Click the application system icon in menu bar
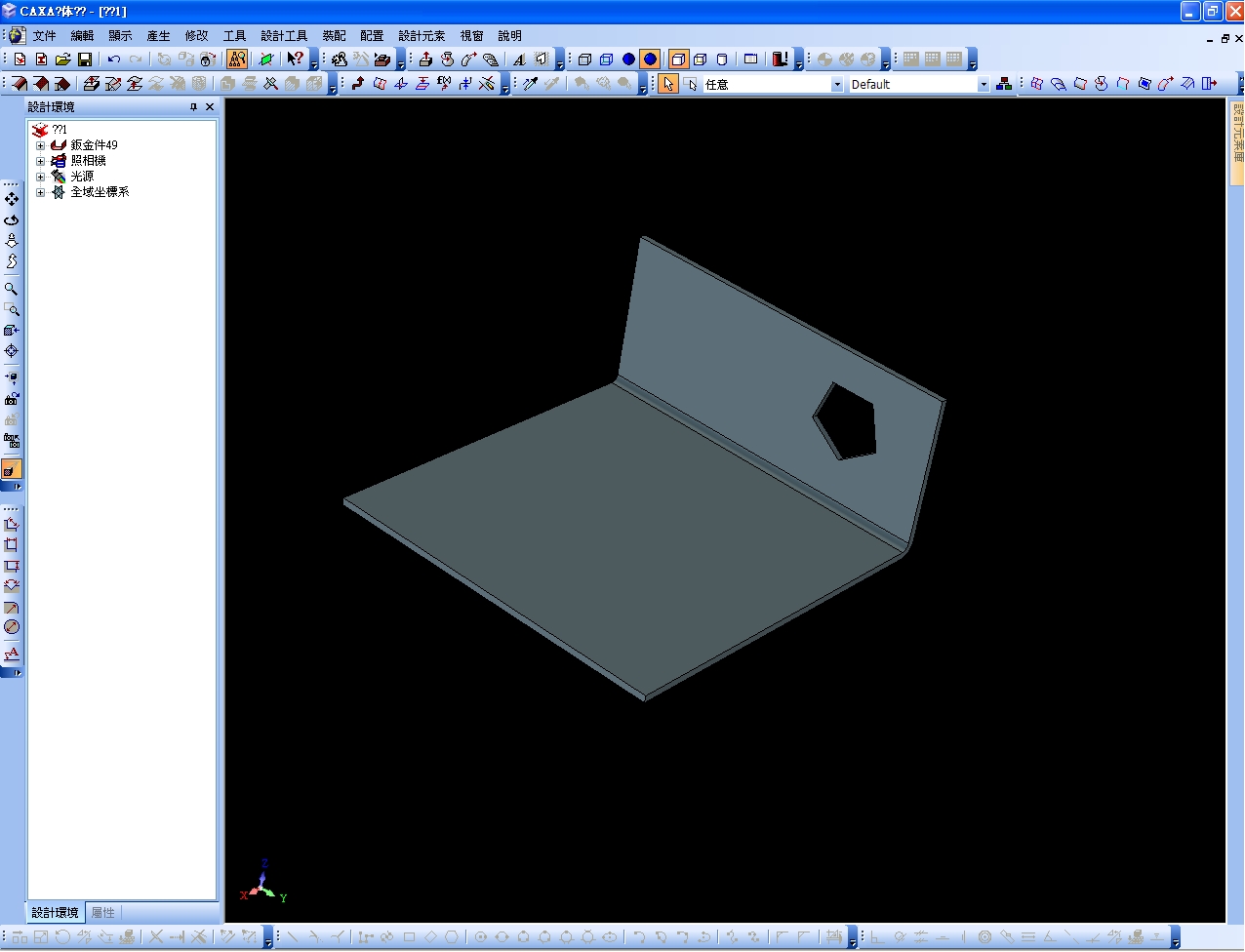 (18, 36)
